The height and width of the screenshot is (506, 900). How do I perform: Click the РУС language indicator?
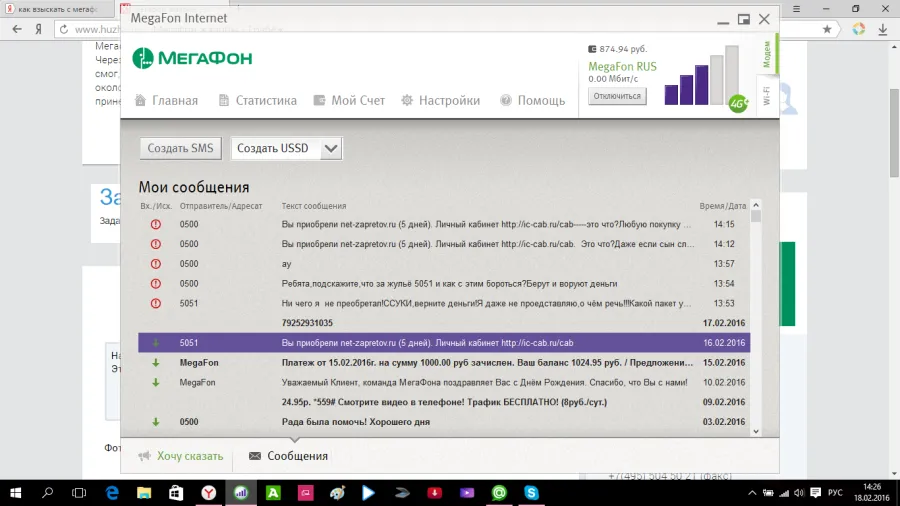(x=835, y=493)
